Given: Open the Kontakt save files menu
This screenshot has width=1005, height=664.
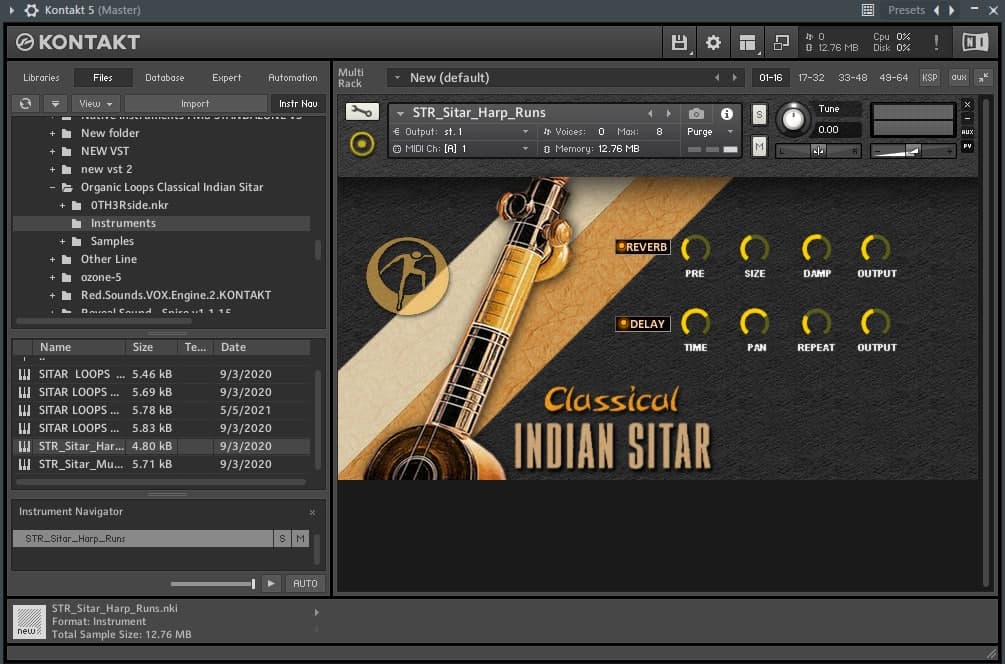Looking at the screenshot, I should point(679,43).
